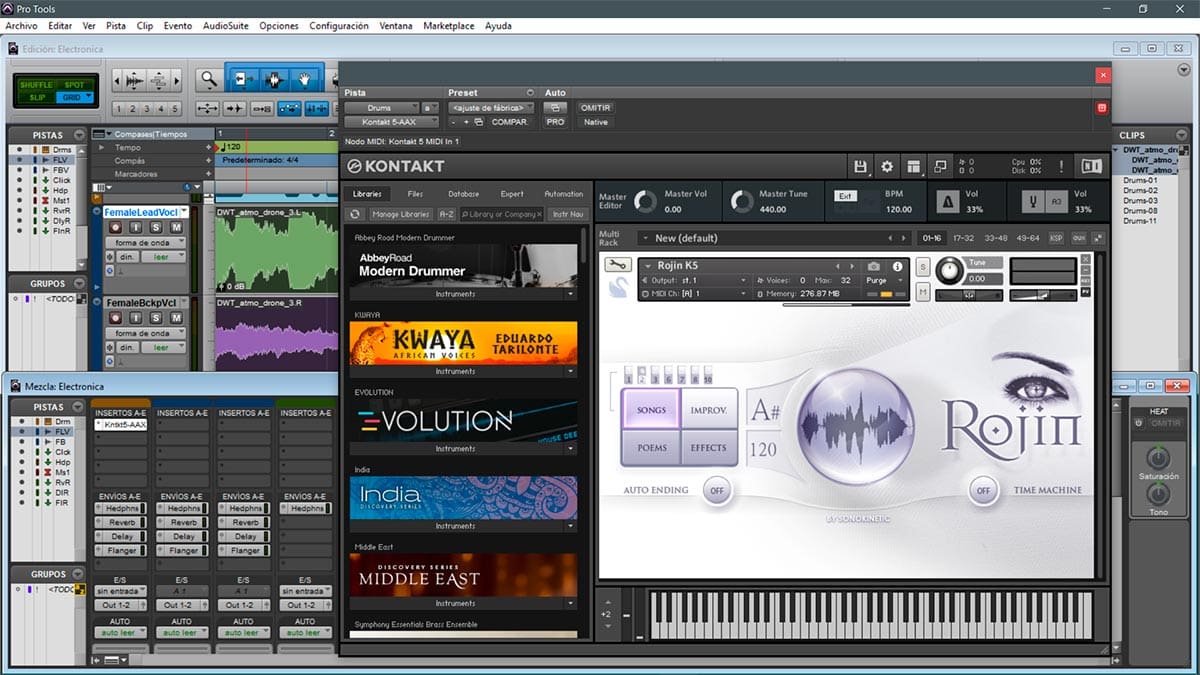Toggle AUTO ENDING off switch
Viewport: 1200px width, 675px height.
click(715, 490)
